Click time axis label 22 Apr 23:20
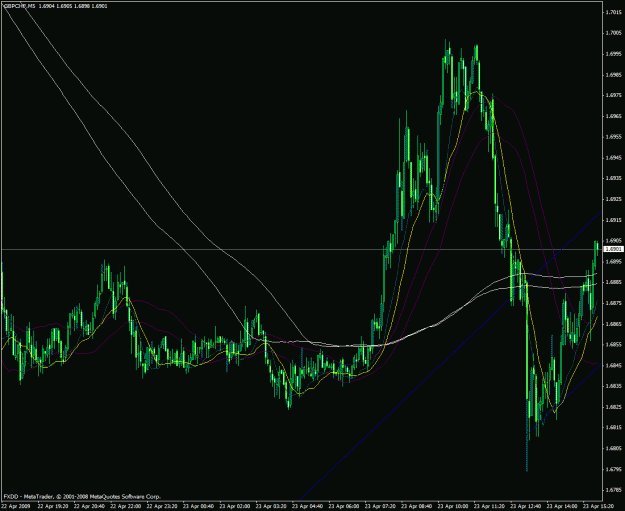Viewport: 625px width, 511px height. tap(161, 506)
